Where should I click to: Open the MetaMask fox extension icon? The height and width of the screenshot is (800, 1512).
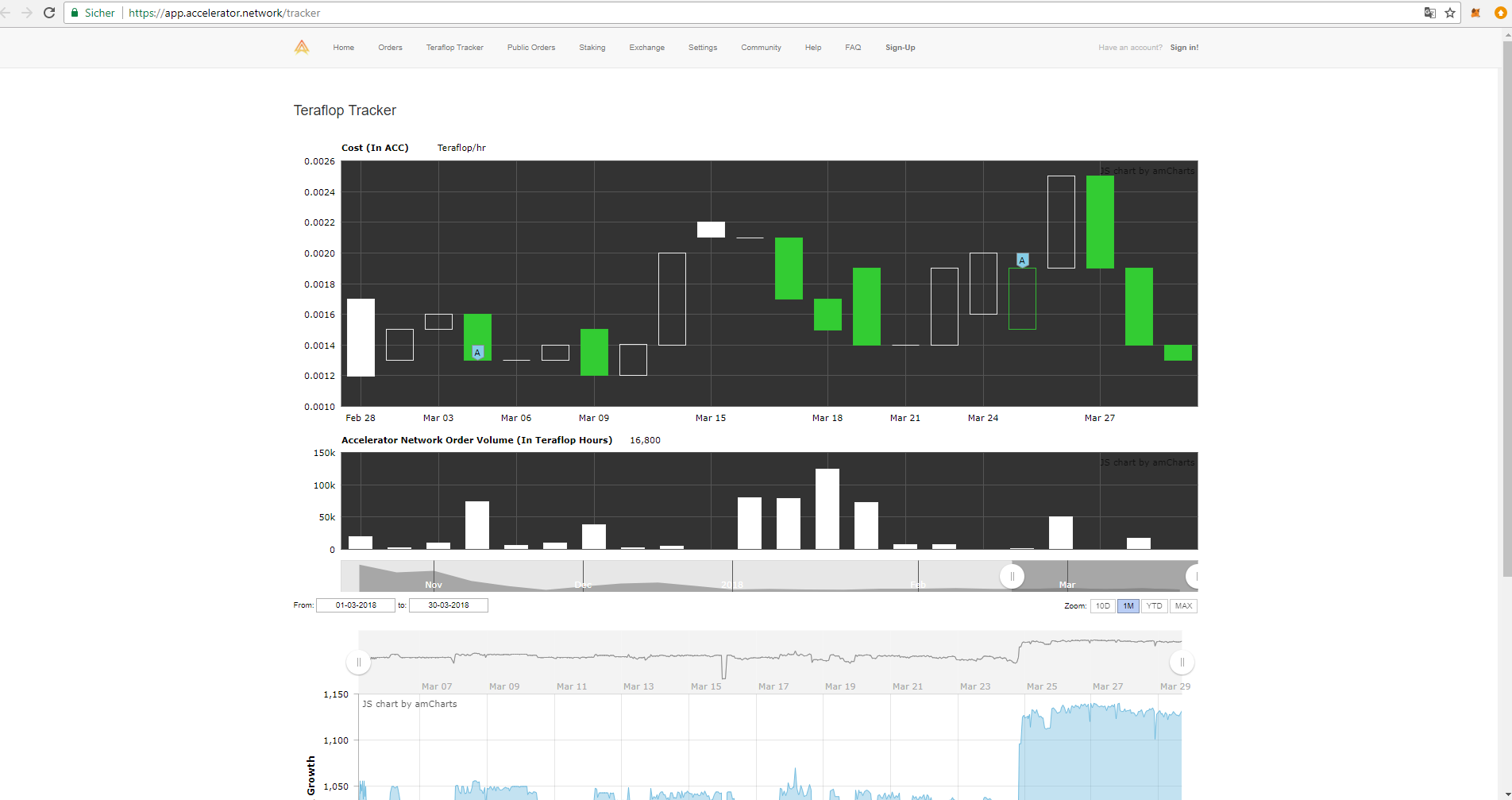point(1476,13)
